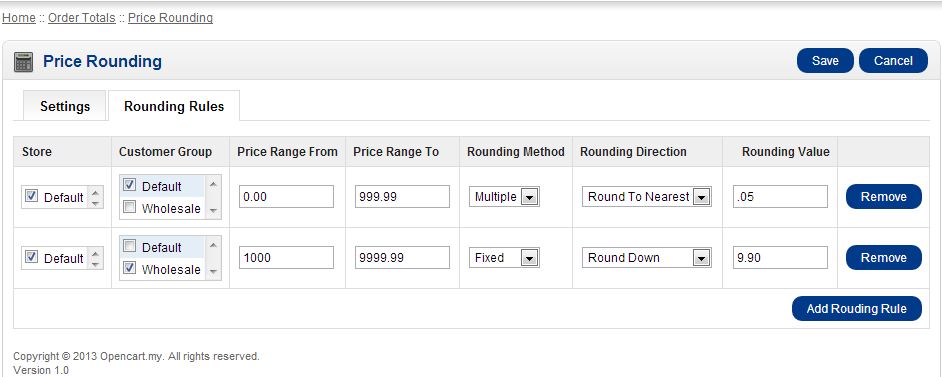Save the price rounding settings

pos(825,61)
